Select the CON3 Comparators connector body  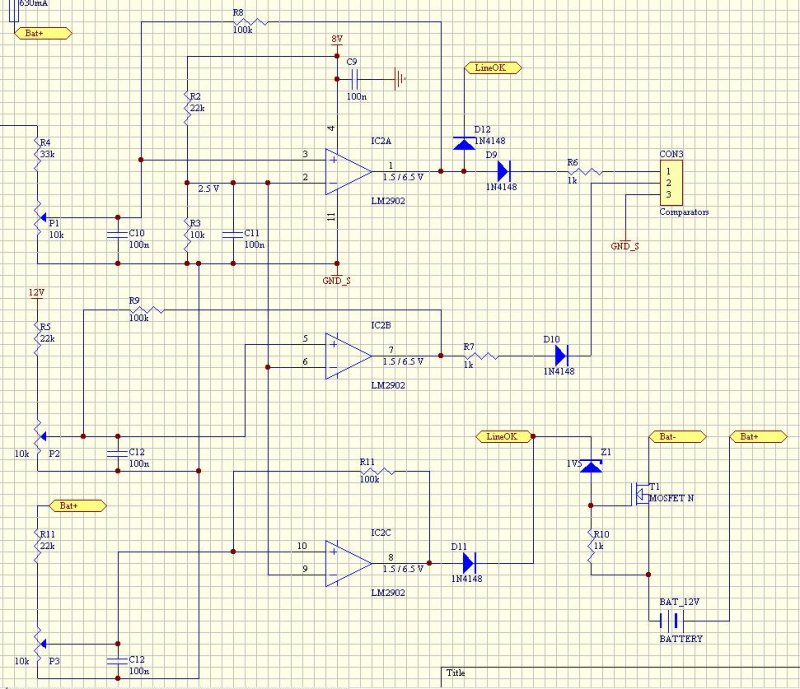pos(671,183)
